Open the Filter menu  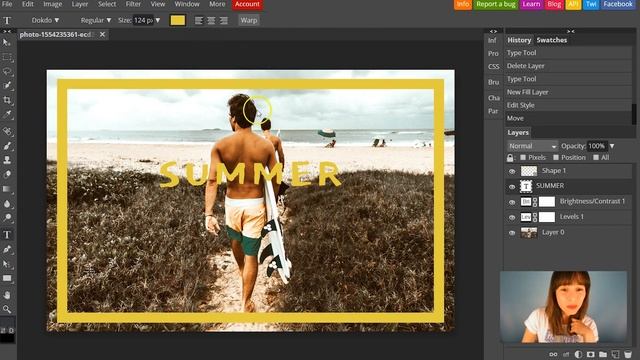tap(133, 4)
